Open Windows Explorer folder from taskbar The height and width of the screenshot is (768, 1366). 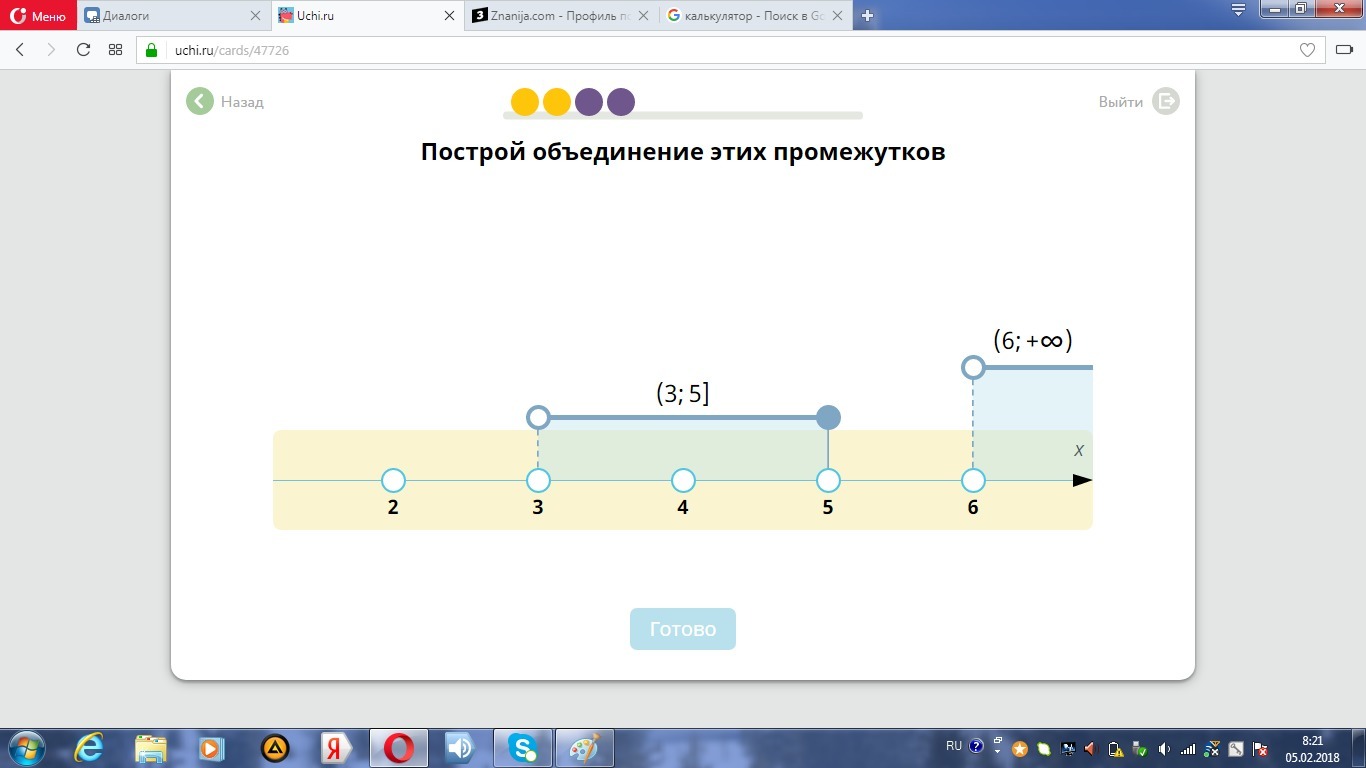tap(151, 748)
